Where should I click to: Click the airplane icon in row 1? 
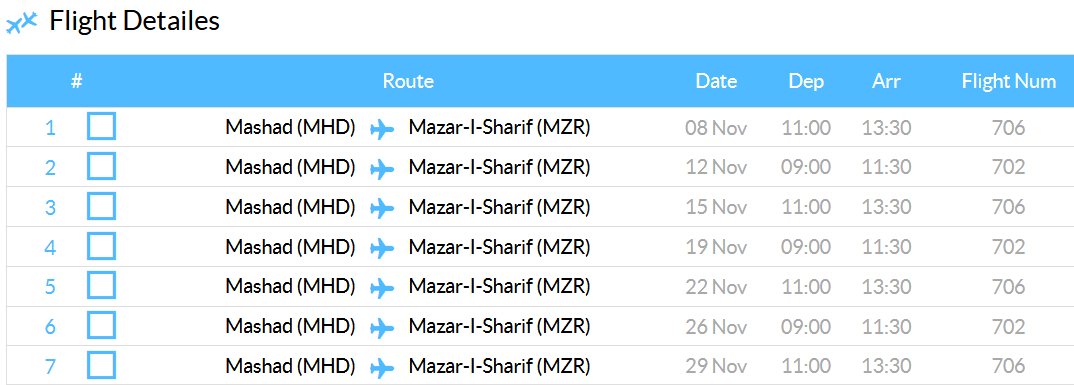382,129
